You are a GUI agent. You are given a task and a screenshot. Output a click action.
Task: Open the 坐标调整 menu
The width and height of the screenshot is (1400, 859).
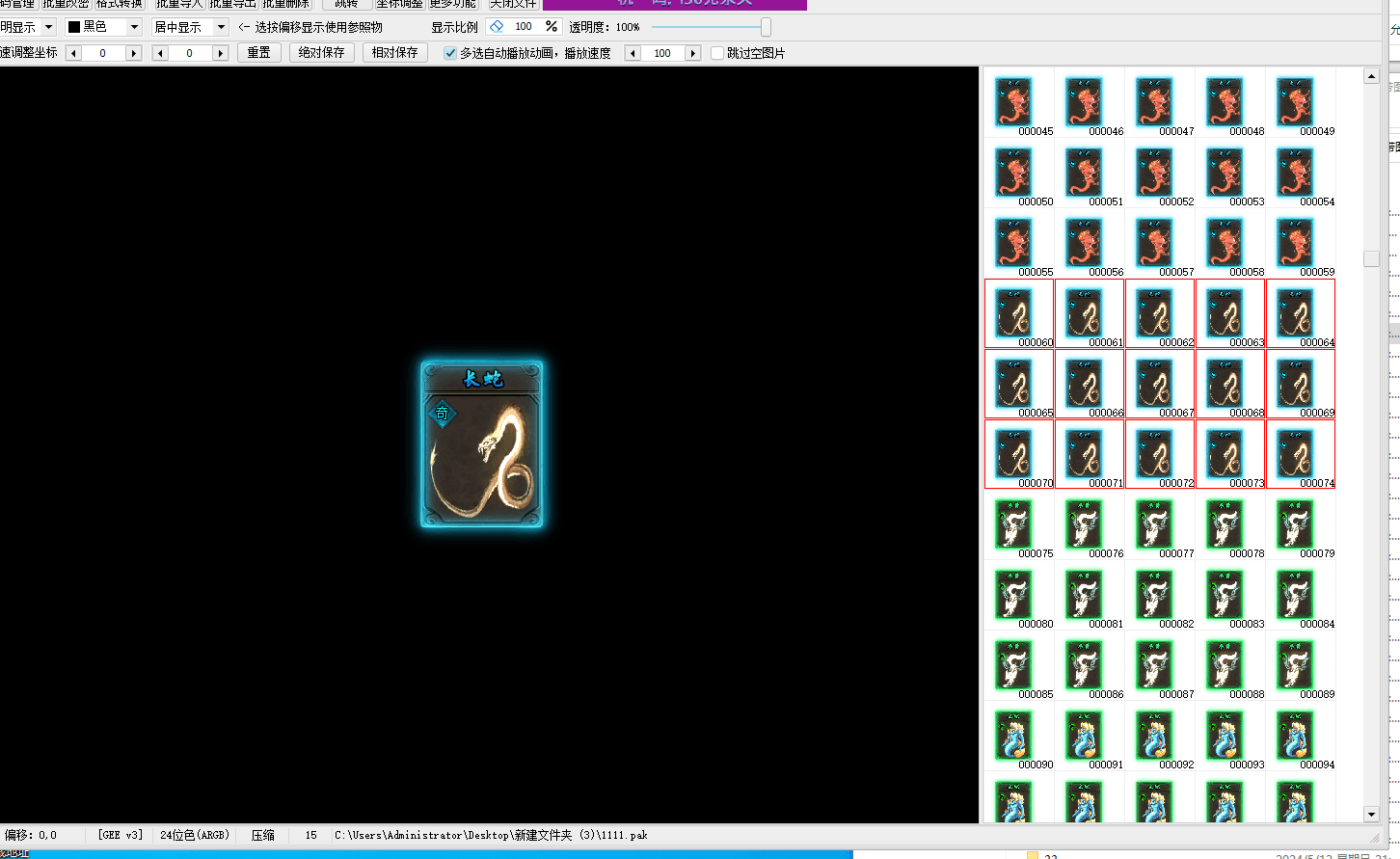[399, 4]
